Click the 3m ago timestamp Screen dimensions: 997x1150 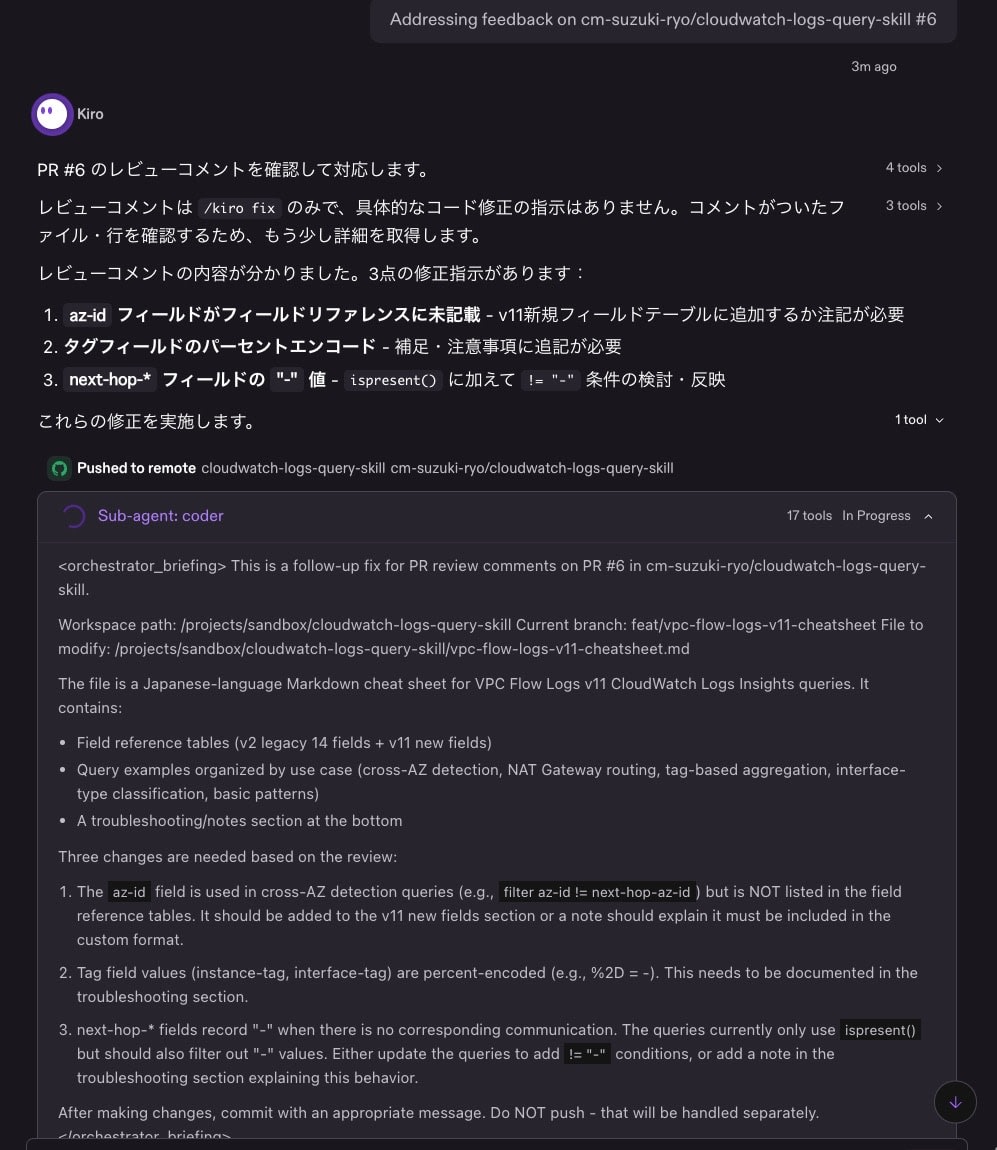[x=873, y=67]
